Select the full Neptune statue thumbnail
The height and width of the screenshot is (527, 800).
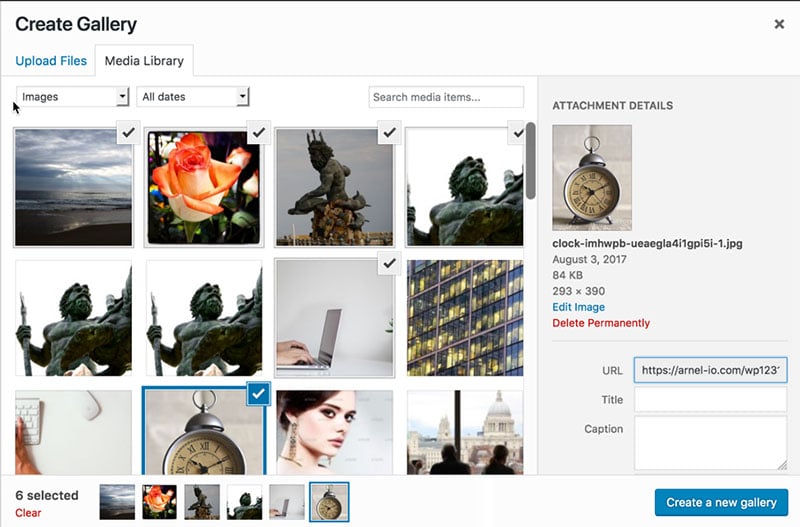coord(335,187)
